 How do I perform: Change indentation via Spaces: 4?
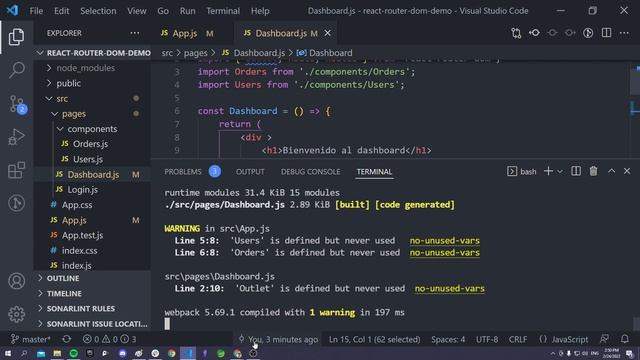[x=448, y=339]
